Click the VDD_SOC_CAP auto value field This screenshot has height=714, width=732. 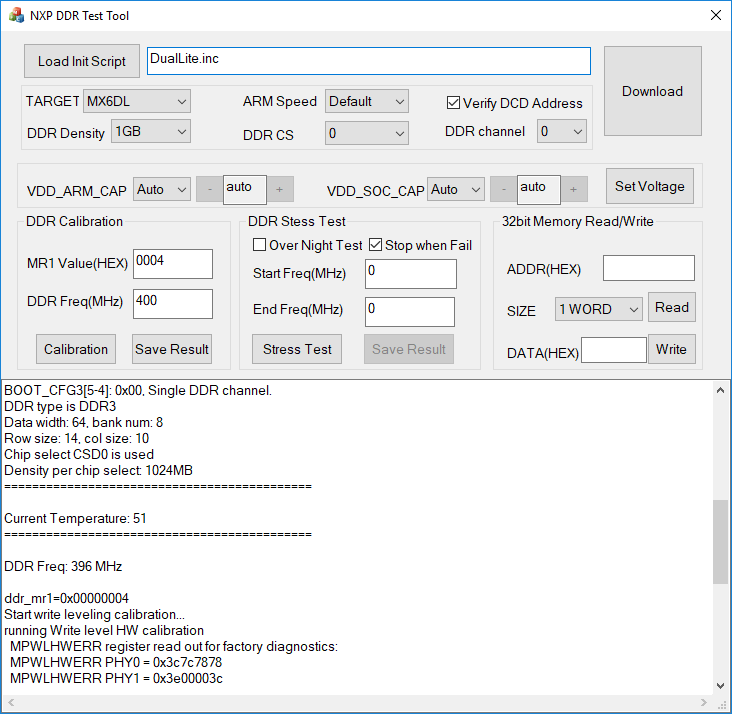539,190
